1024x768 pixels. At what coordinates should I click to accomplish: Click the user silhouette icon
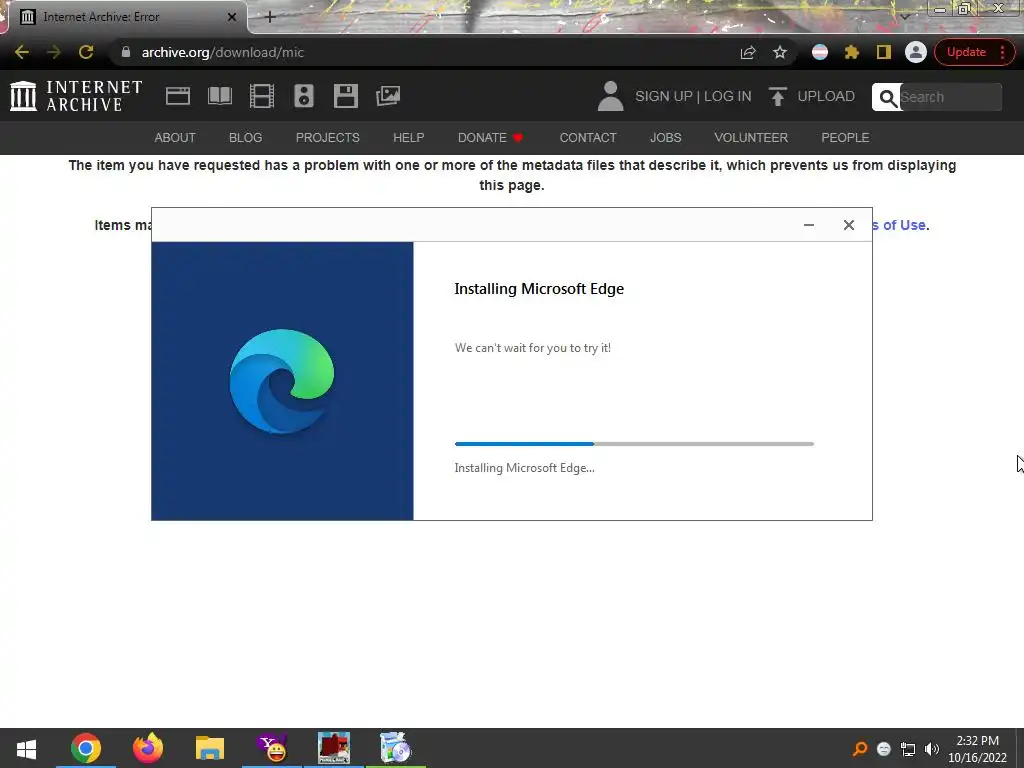click(x=611, y=96)
